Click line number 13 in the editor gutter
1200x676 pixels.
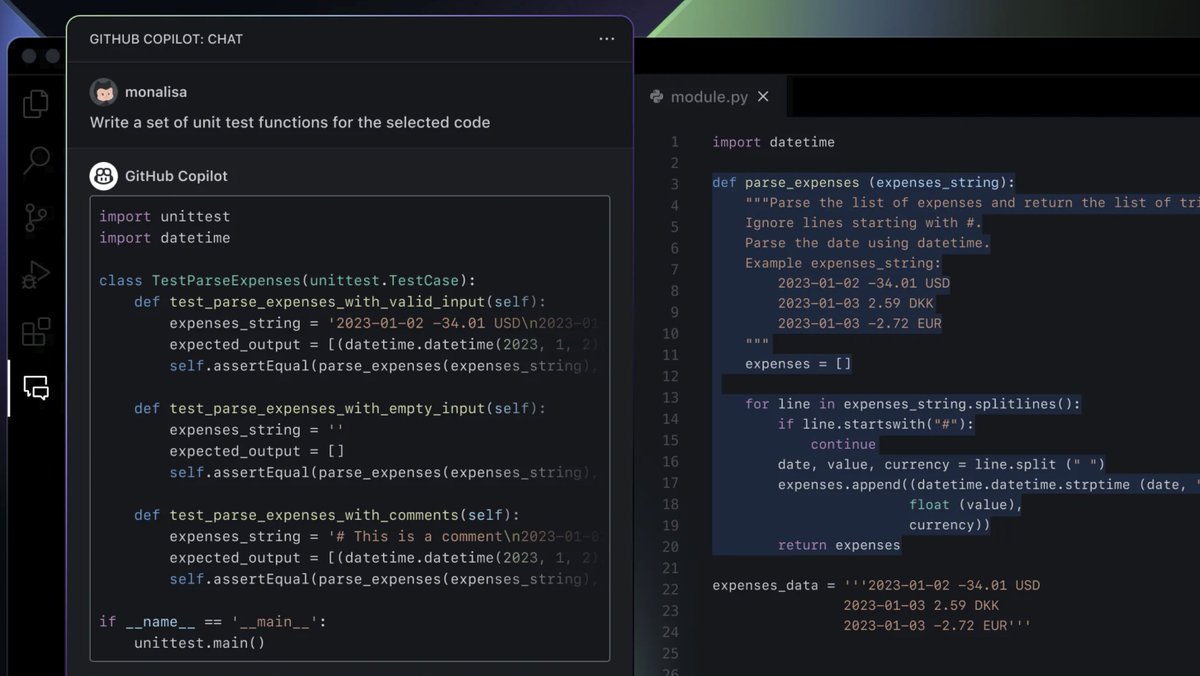point(669,404)
